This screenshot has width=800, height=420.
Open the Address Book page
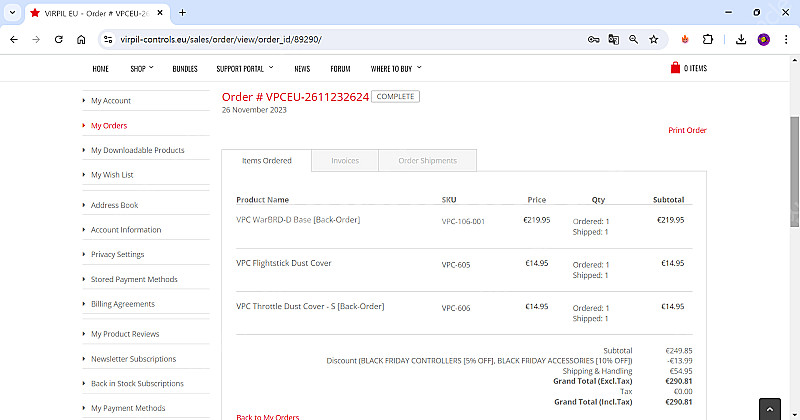click(114, 205)
